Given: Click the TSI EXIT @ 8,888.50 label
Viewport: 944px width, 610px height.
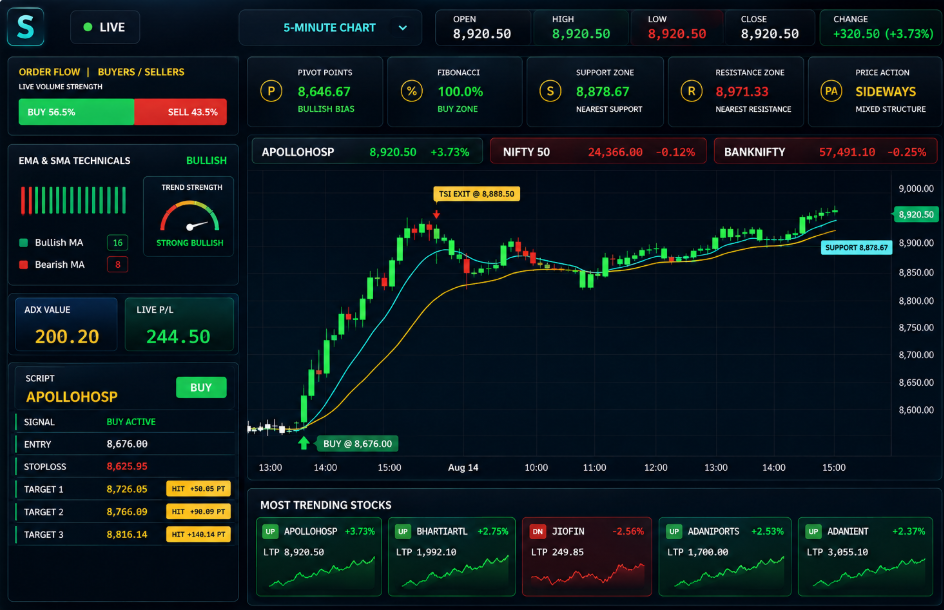Looking at the screenshot, I should 476,194.
